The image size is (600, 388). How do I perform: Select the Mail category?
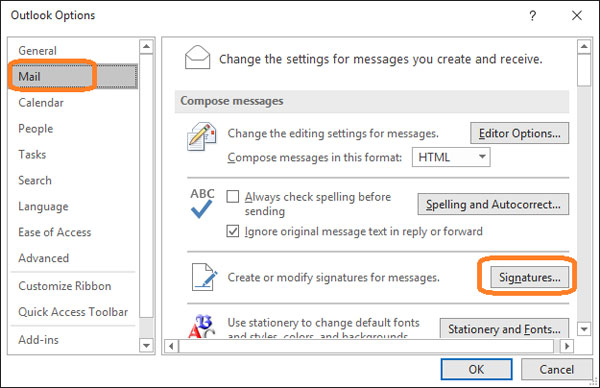pos(74,77)
